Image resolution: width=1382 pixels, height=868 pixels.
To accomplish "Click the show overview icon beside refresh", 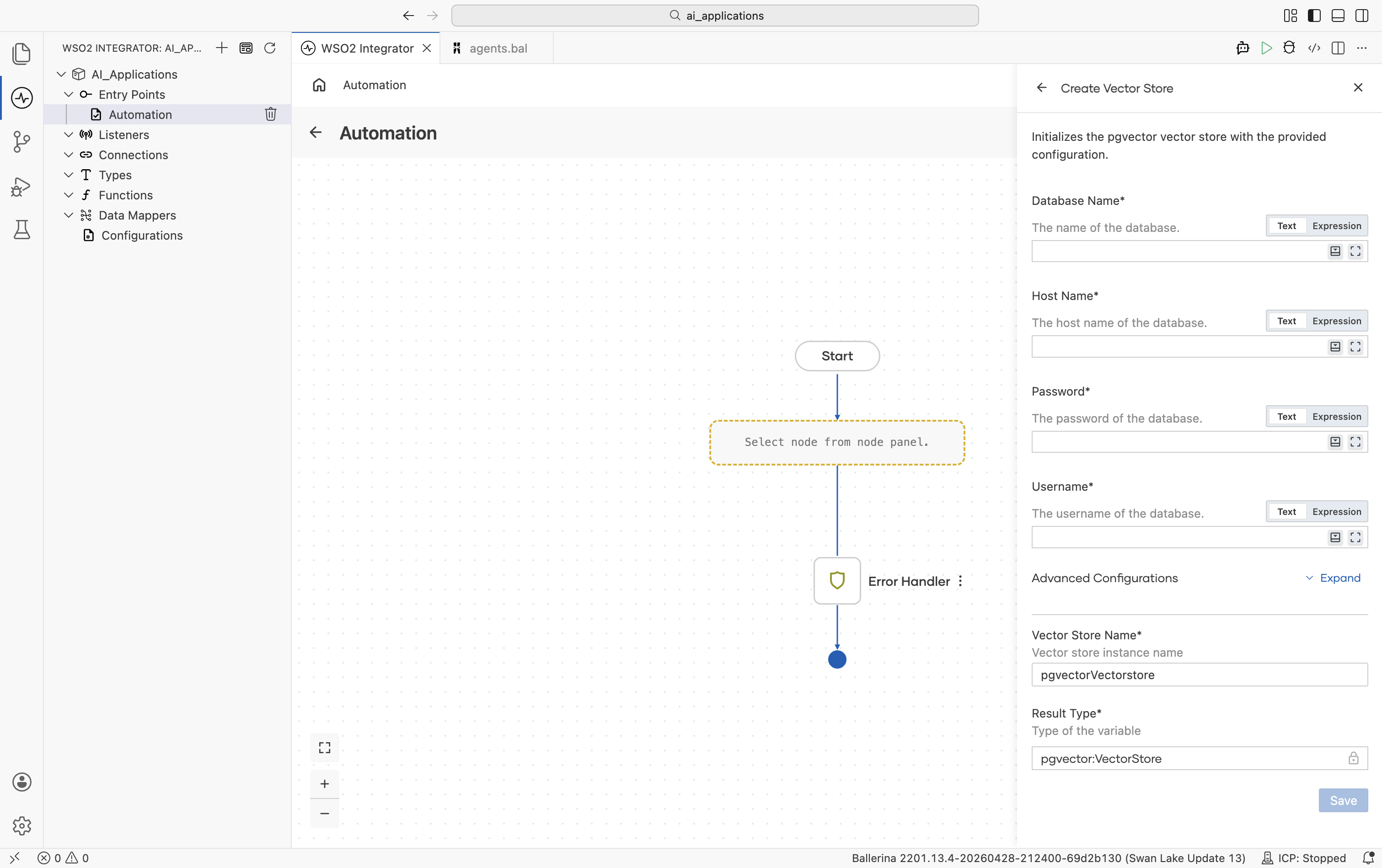I will click(246, 48).
